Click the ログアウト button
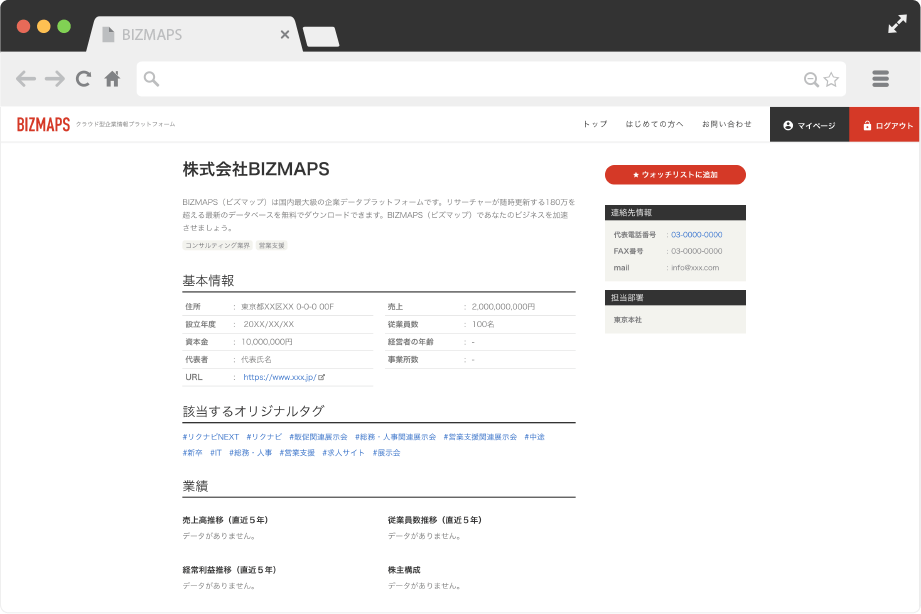The image size is (921, 614). (x=885, y=125)
